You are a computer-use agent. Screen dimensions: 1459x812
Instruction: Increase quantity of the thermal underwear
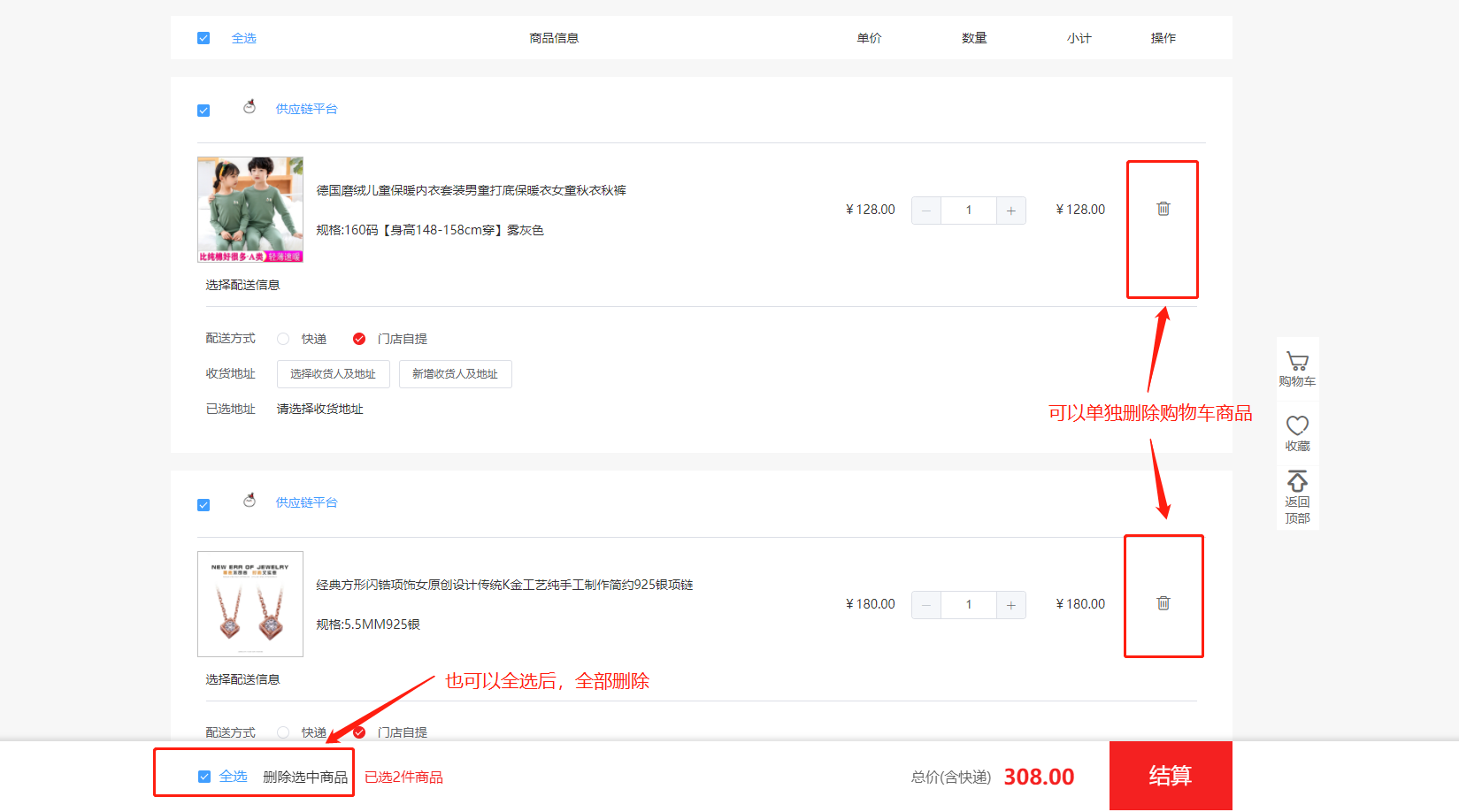(x=1010, y=211)
